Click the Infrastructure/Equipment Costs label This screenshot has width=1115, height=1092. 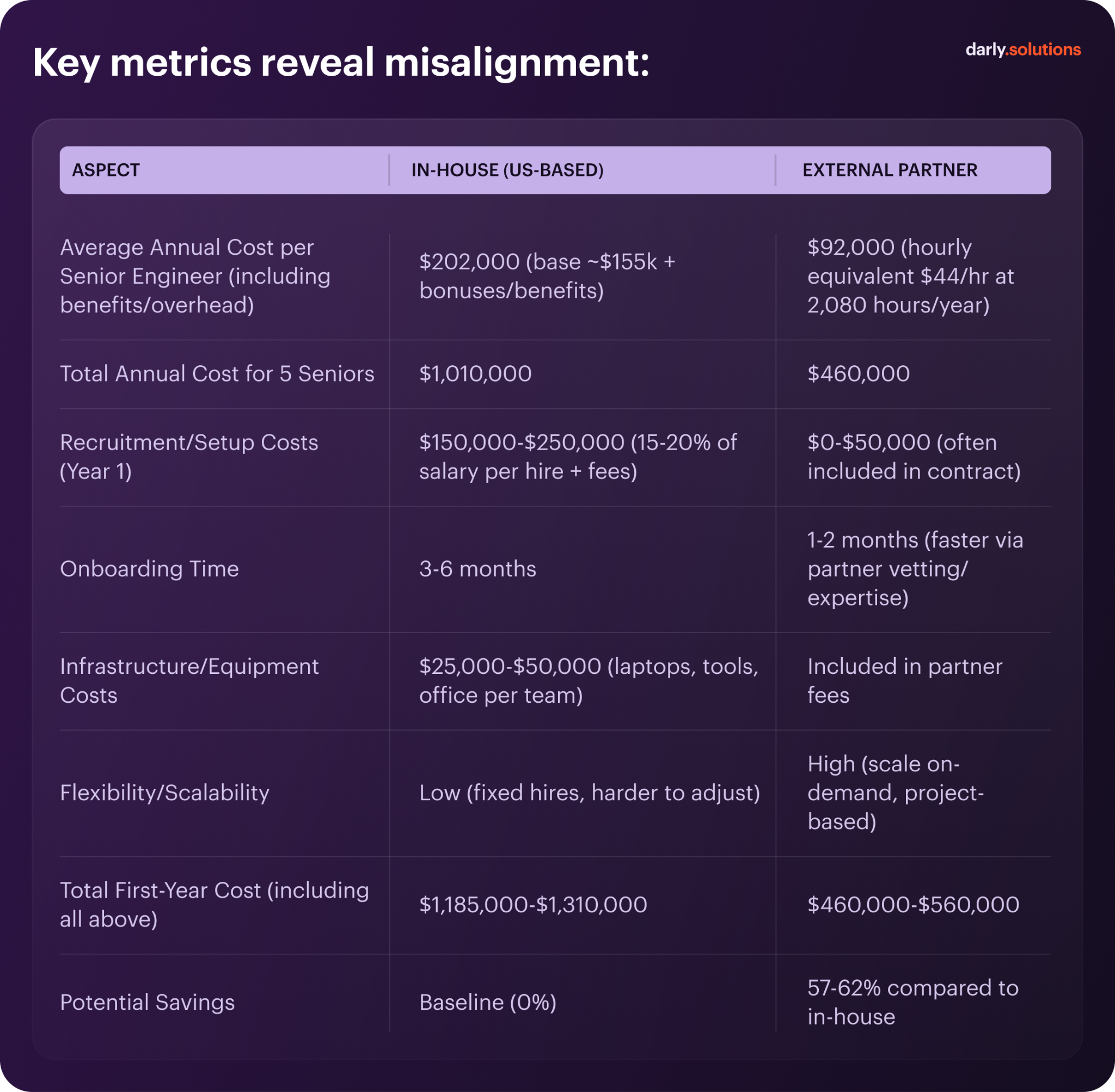[189, 681]
